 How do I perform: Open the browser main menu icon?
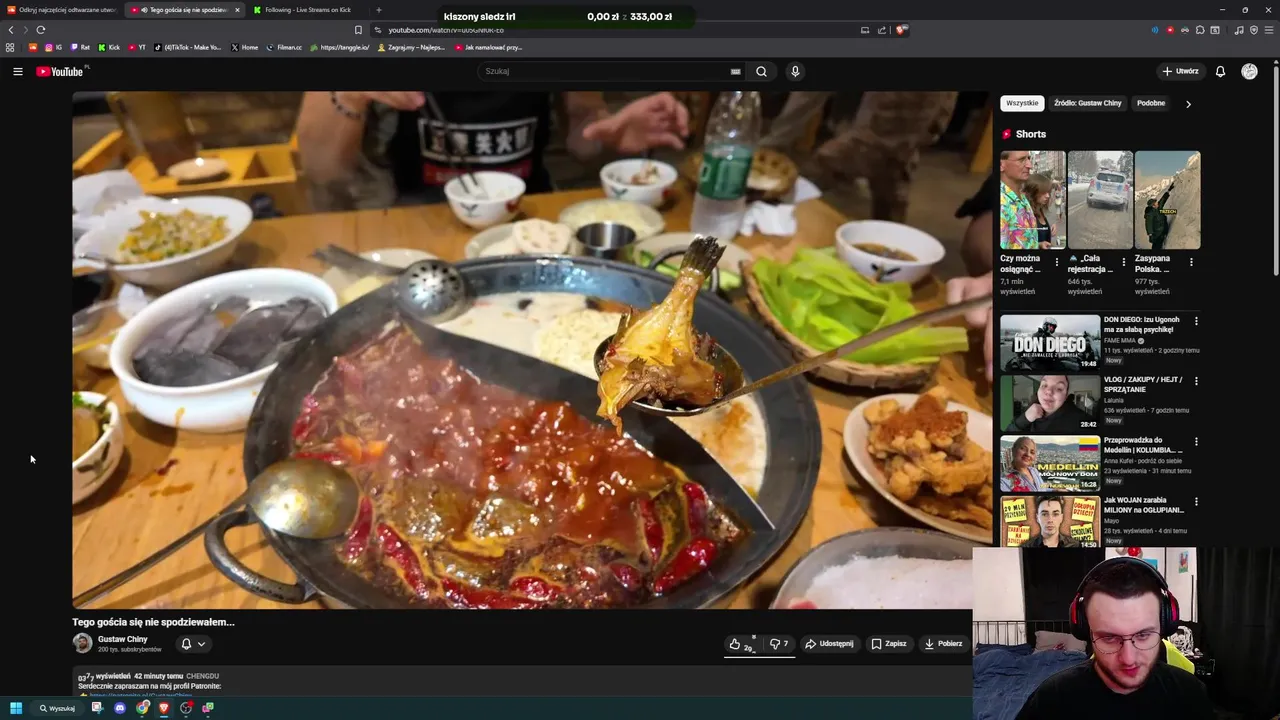(x=1269, y=30)
